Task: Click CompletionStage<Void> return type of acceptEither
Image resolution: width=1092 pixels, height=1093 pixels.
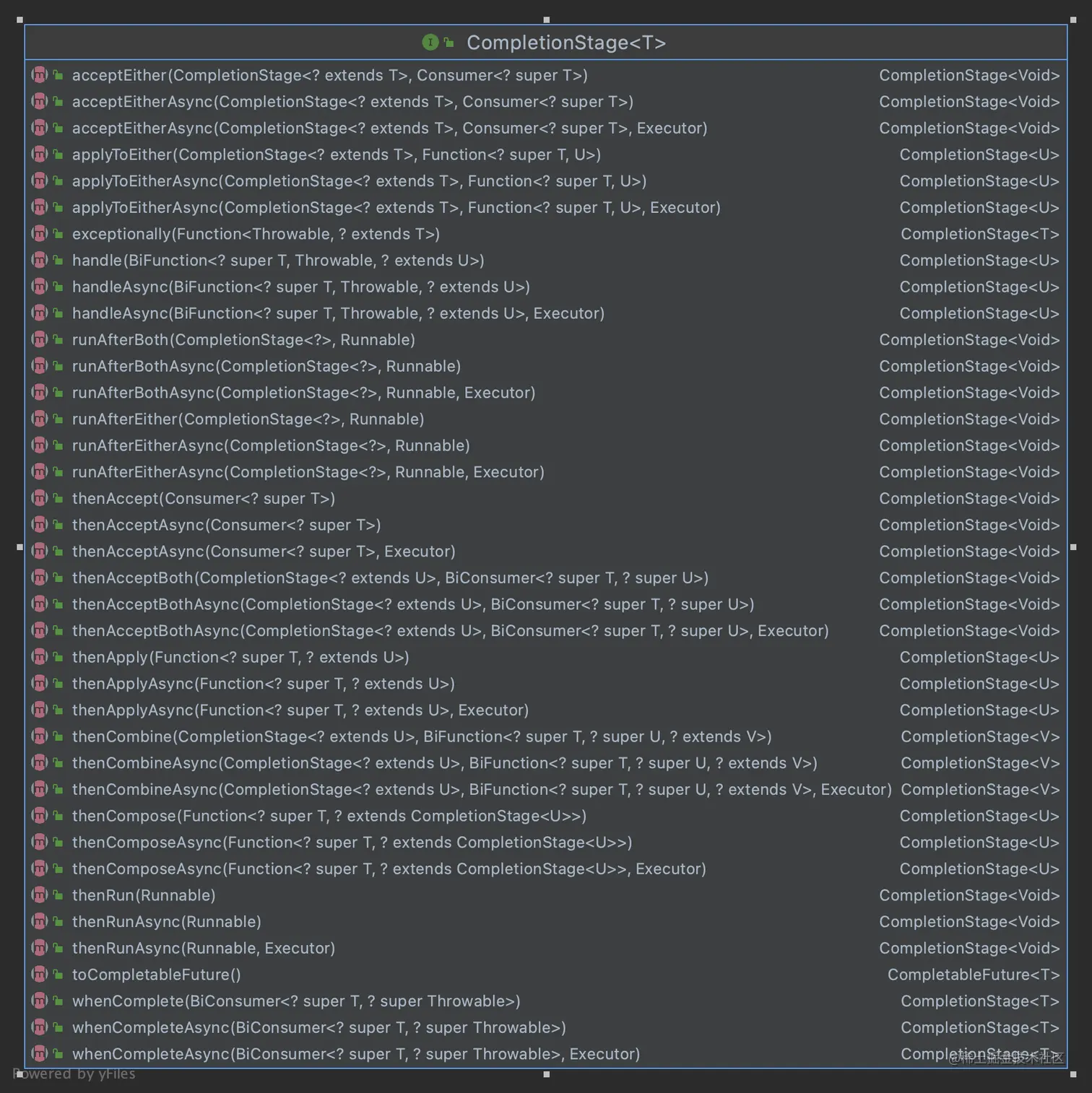Action: coord(969,75)
